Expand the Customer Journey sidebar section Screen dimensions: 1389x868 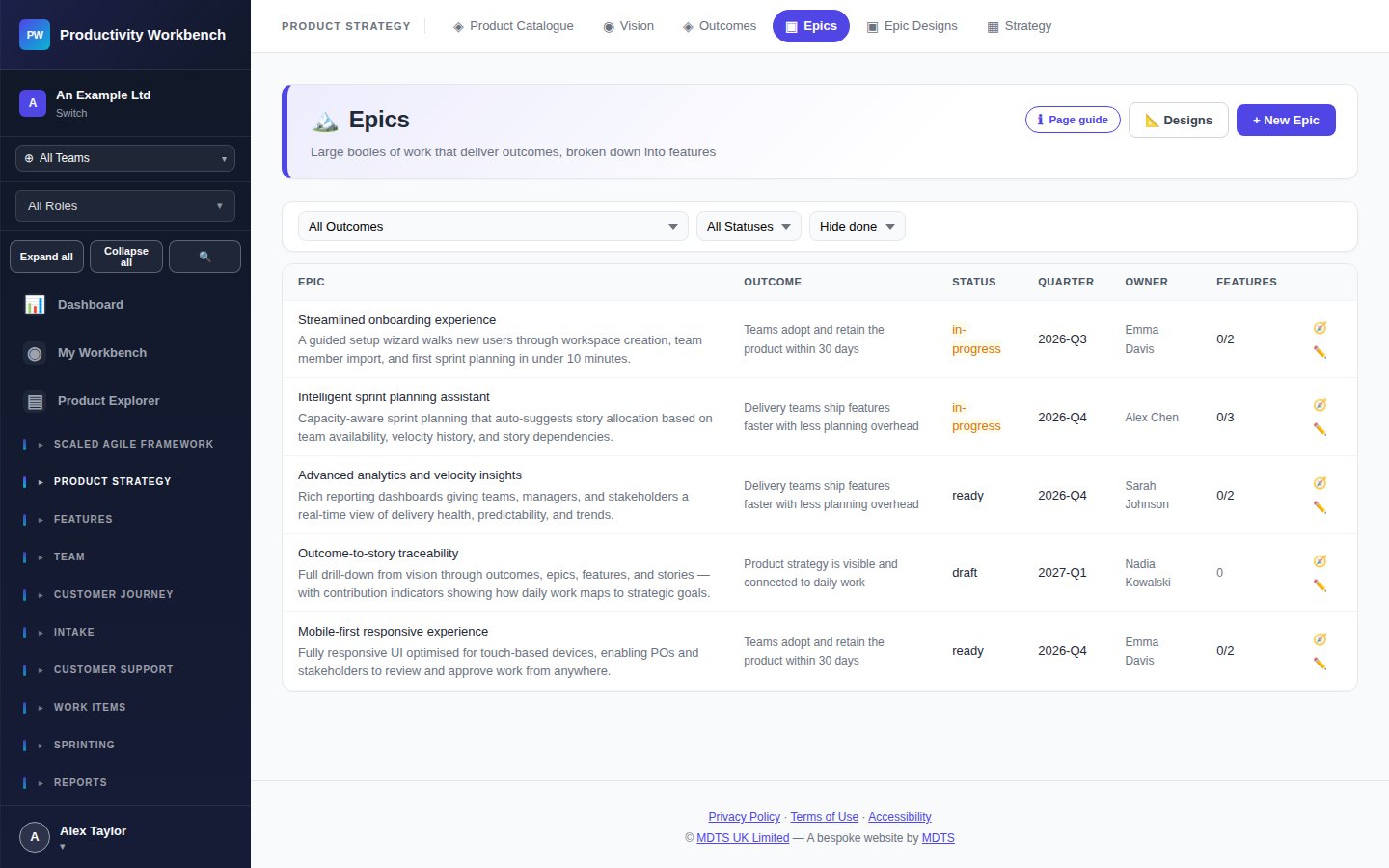[x=125, y=595]
